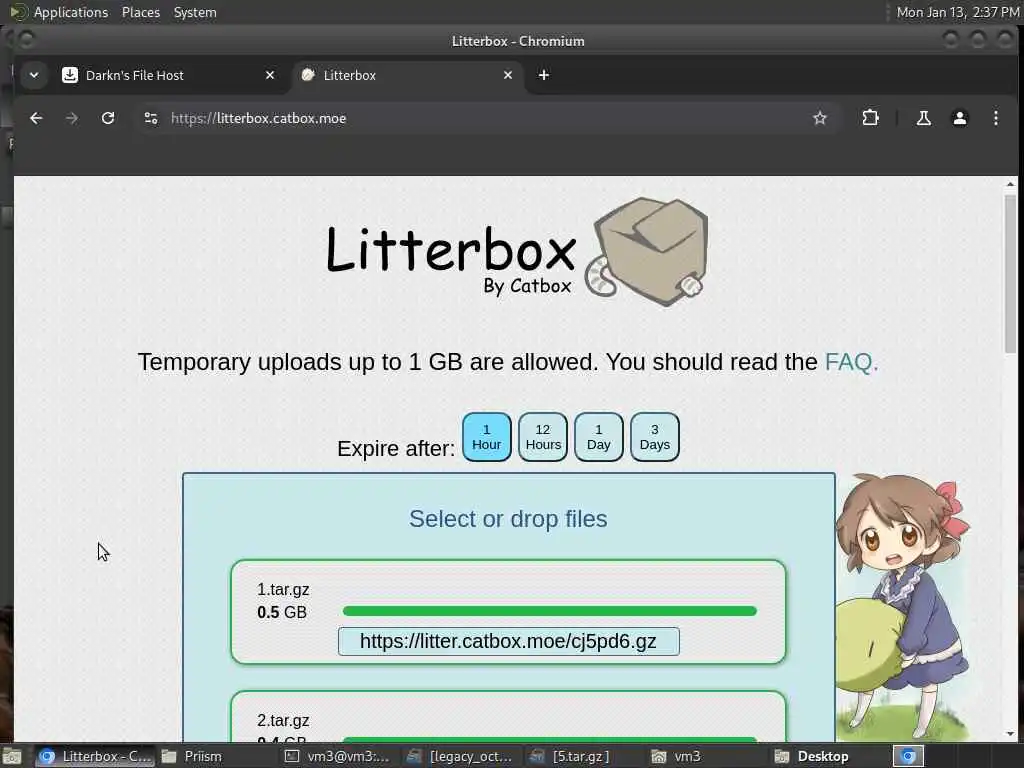
Task: View site information icon in address bar
Action: 151,118
